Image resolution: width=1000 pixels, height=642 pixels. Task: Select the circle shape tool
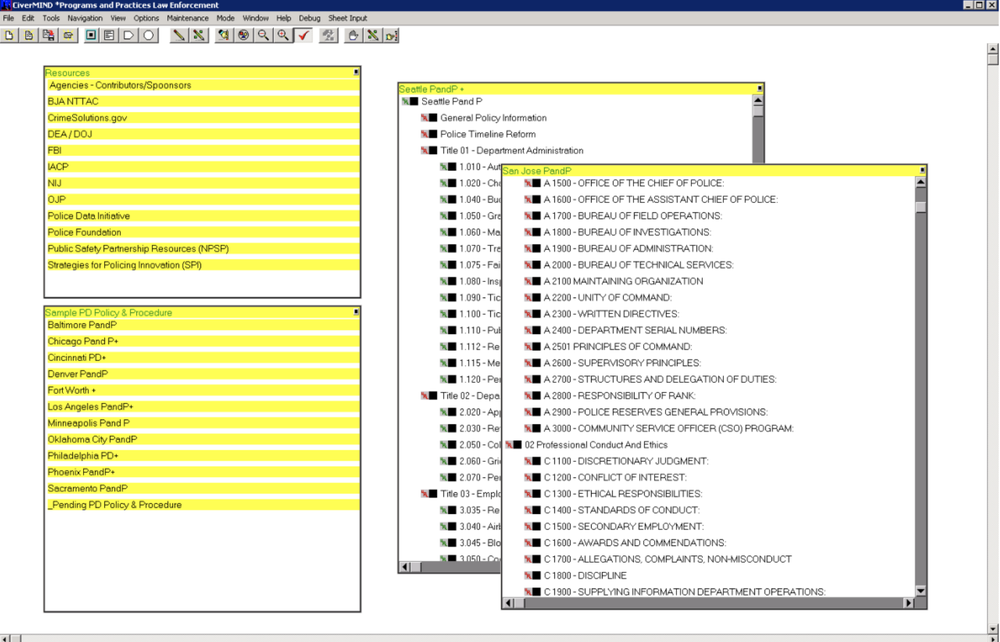click(x=149, y=36)
